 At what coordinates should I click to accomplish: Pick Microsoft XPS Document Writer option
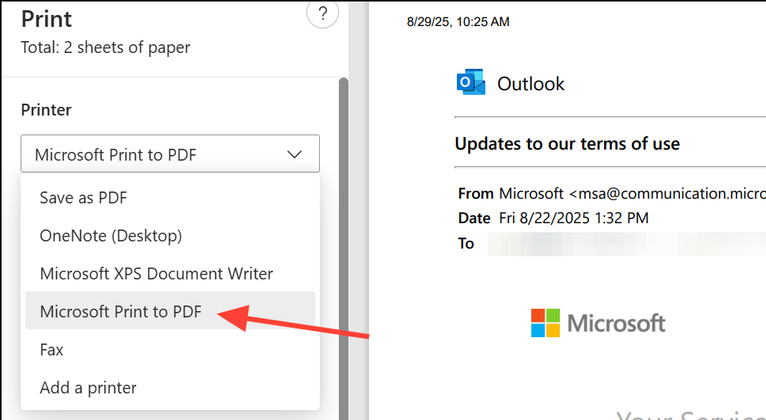pos(170,273)
